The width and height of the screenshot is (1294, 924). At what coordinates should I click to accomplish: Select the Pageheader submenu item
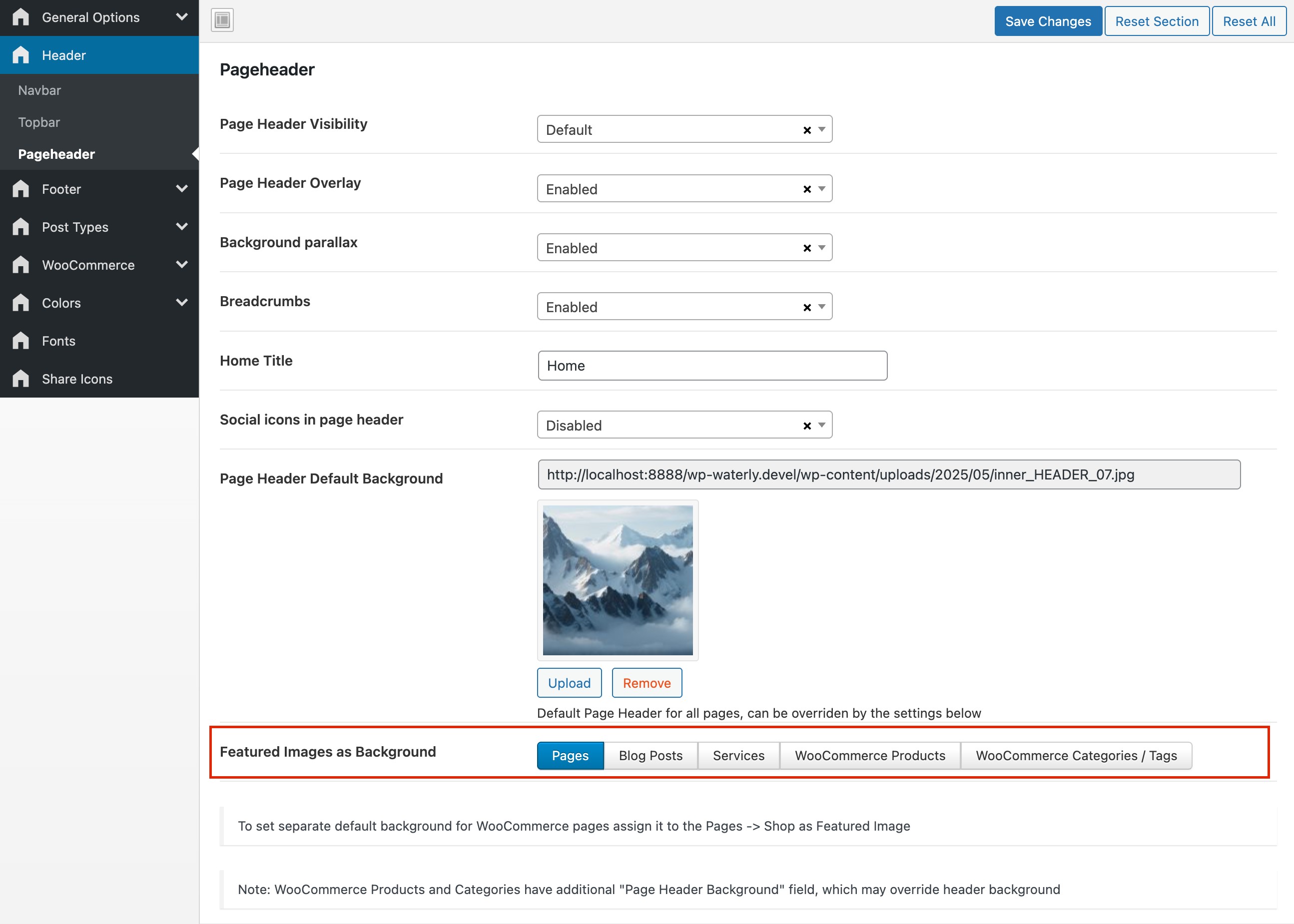(x=99, y=154)
